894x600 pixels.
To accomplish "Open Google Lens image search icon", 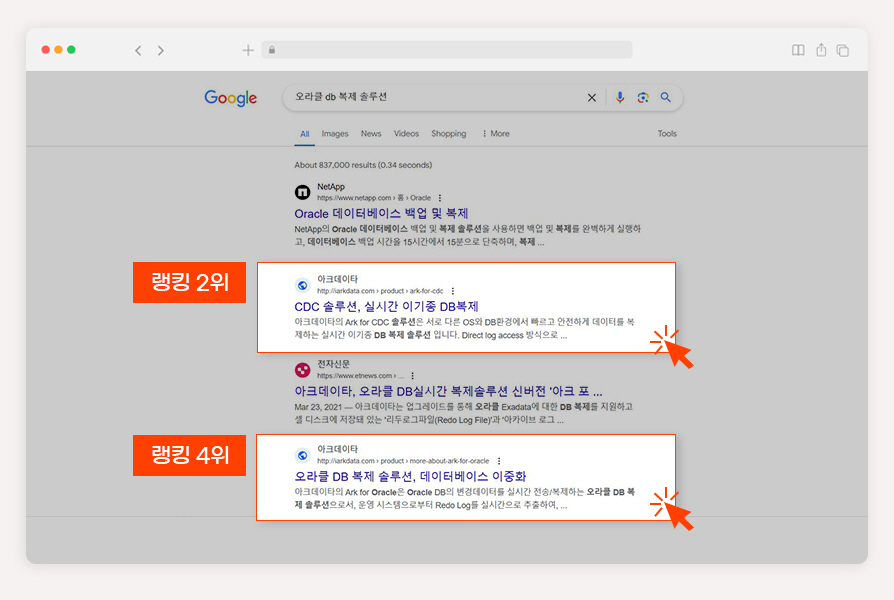I will click(643, 98).
